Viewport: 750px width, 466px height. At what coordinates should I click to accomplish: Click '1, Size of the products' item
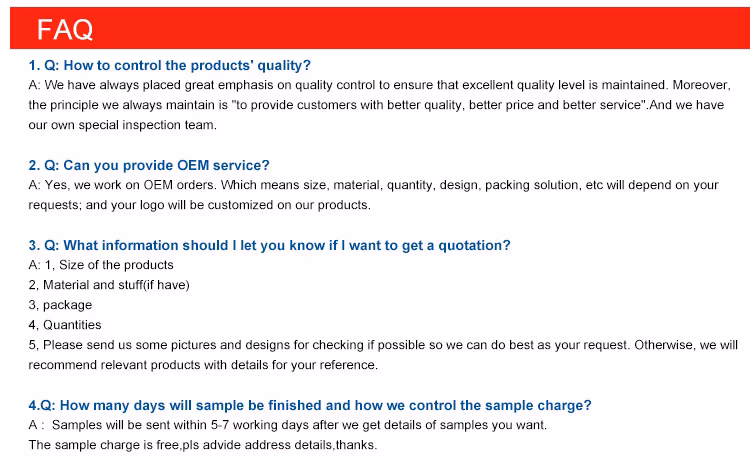(101, 265)
